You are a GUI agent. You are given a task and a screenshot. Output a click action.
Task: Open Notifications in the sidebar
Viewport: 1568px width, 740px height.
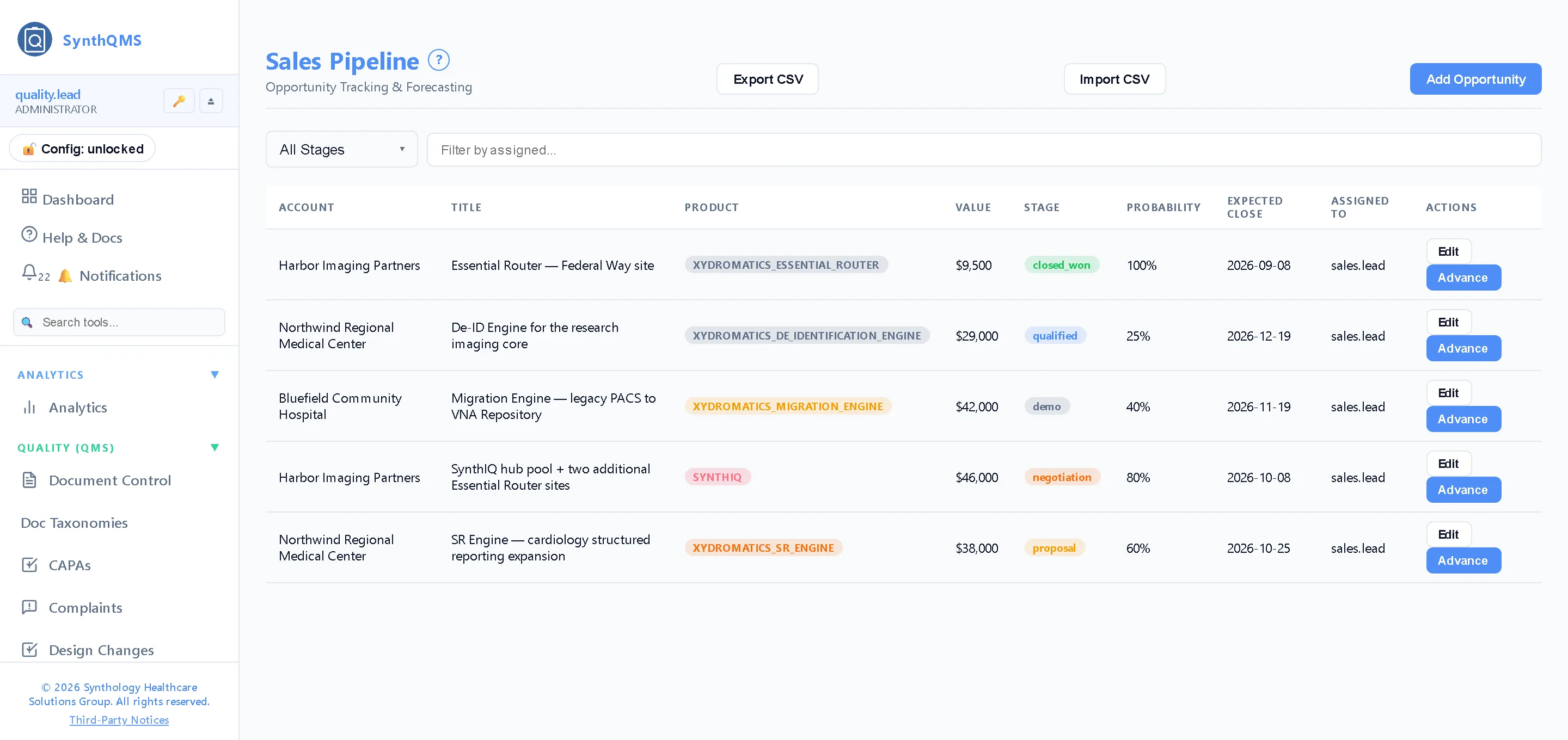point(120,276)
